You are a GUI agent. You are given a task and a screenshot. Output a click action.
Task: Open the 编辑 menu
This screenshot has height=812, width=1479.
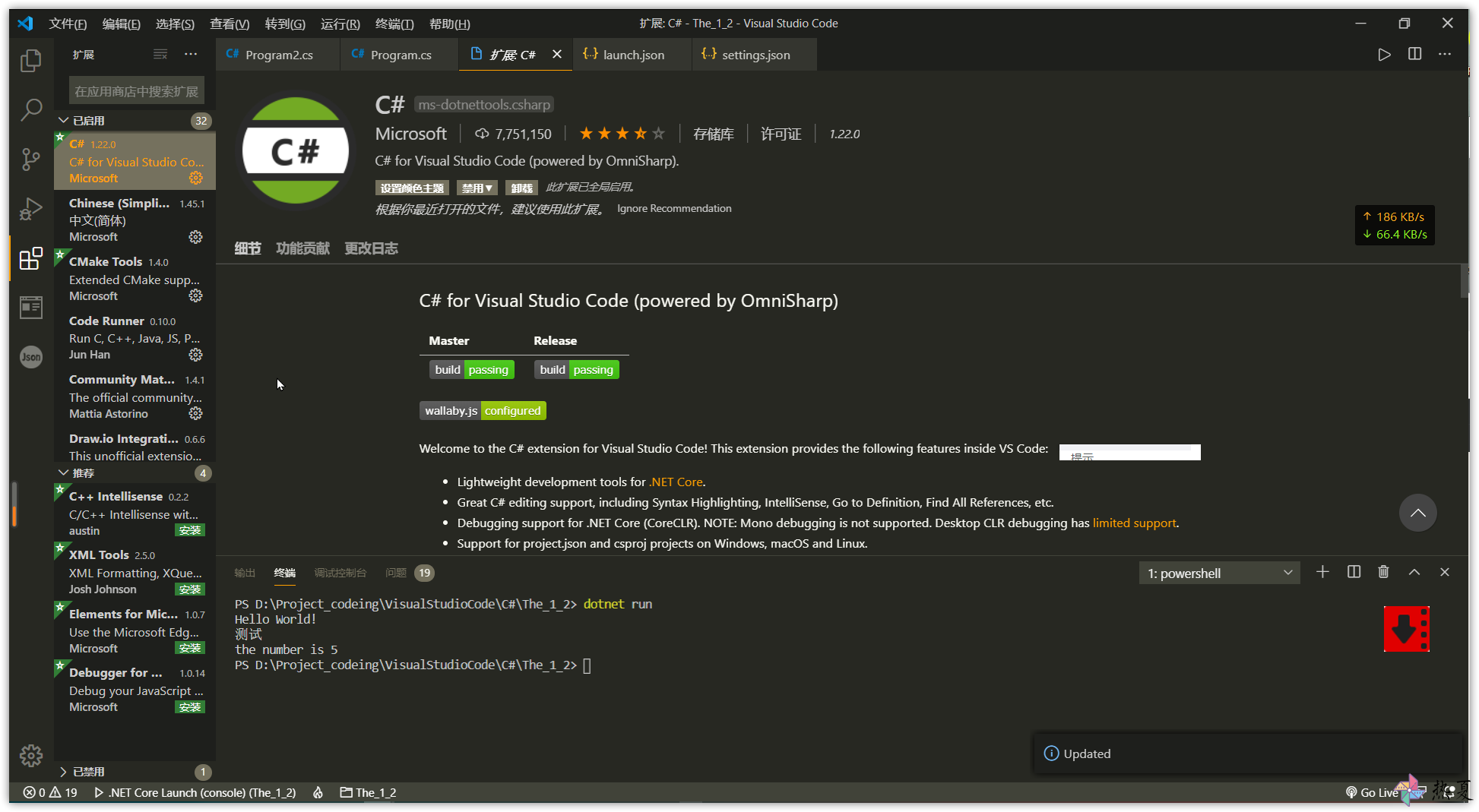pyautogui.click(x=121, y=24)
